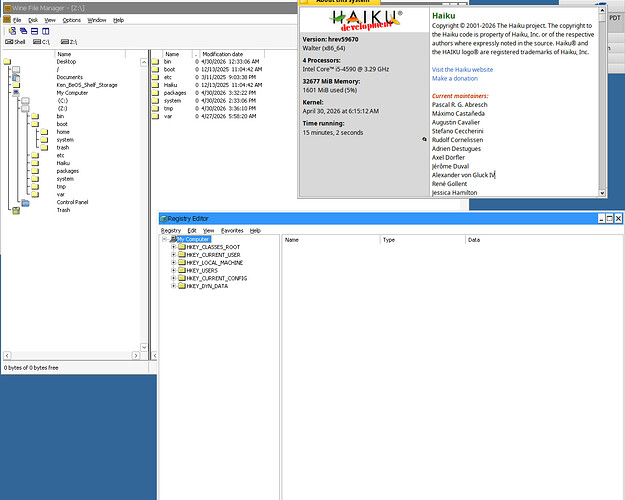Viewport: 625px width, 500px height.
Task: Open the Disk menu
Action: point(33,20)
